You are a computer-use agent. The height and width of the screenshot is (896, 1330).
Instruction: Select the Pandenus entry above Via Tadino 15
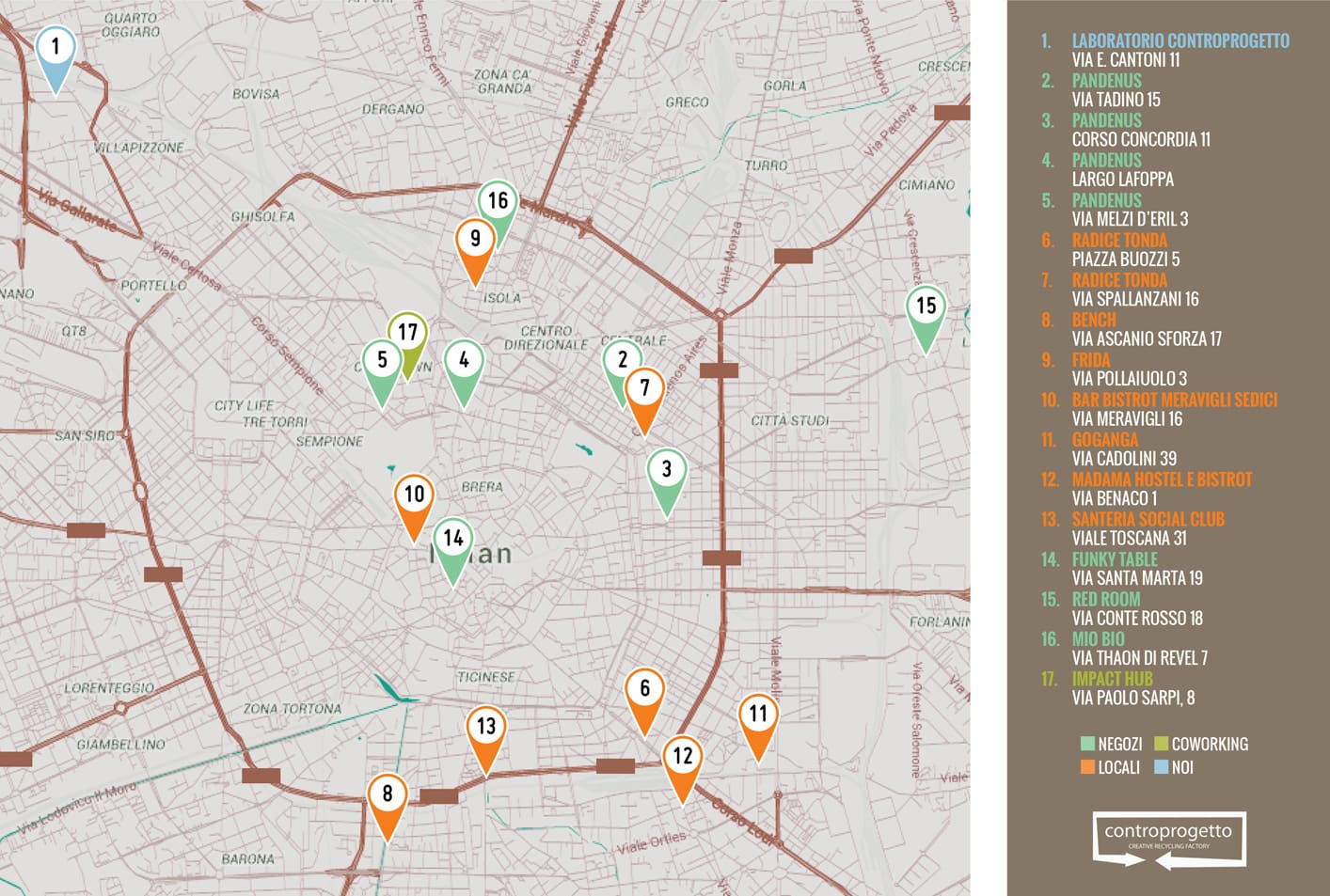1107,81
